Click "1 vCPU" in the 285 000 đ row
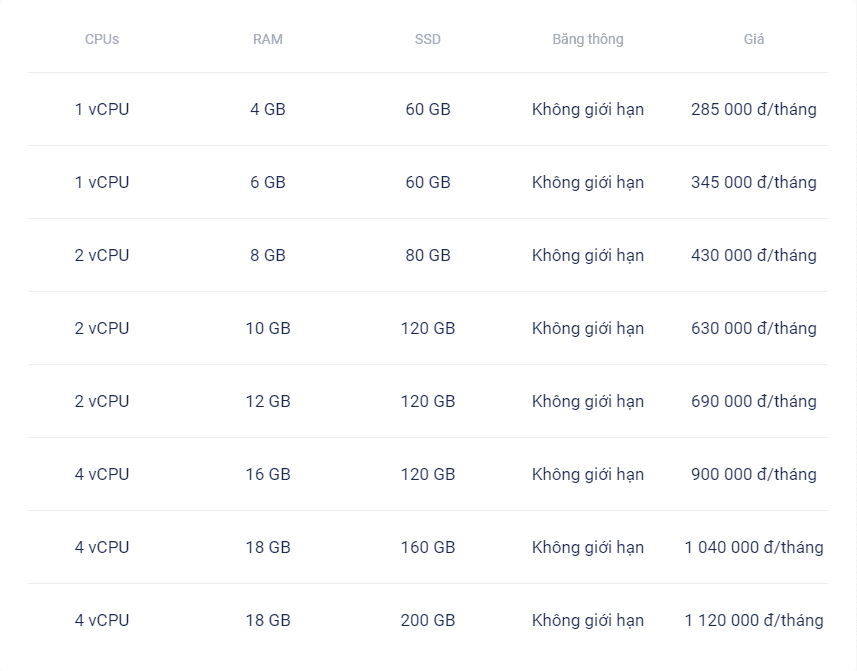 tap(102, 109)
